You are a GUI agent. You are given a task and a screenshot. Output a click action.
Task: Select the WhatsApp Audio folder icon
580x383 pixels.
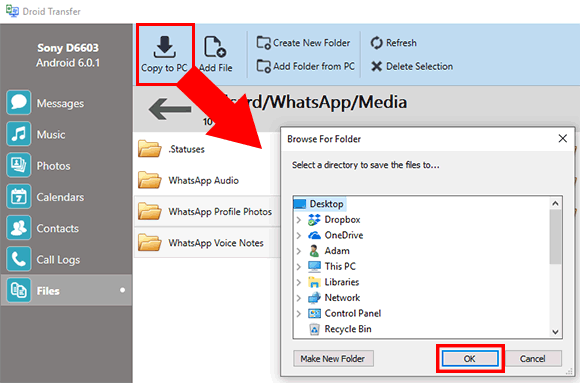pos(149,180)
